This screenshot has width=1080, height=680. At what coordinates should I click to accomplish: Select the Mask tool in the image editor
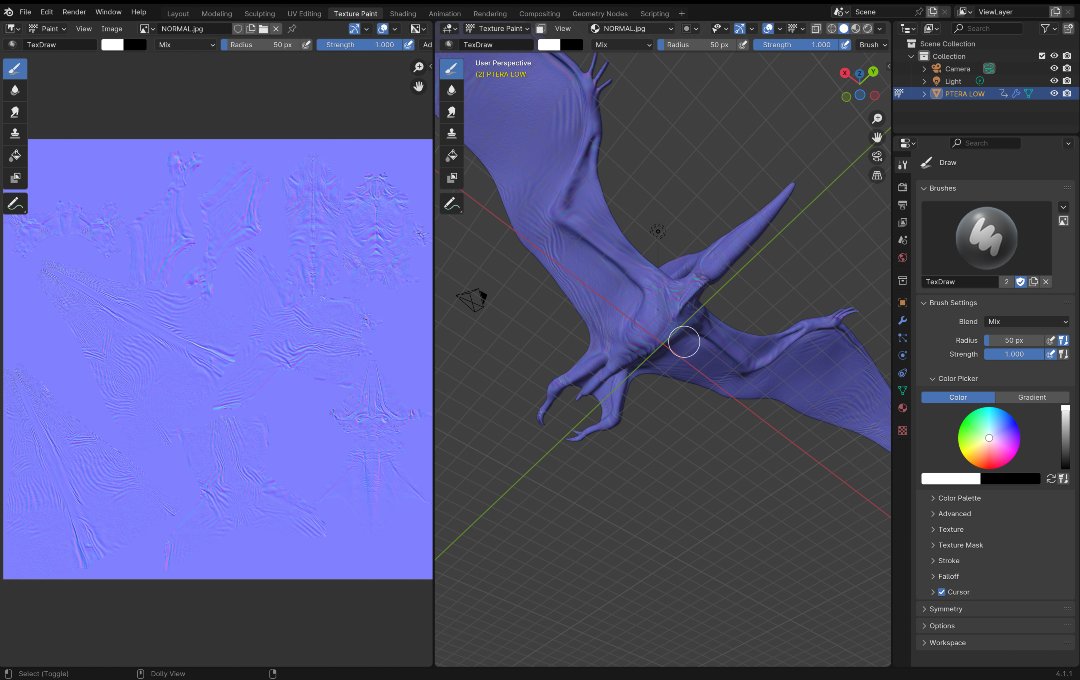pos(15,178)
